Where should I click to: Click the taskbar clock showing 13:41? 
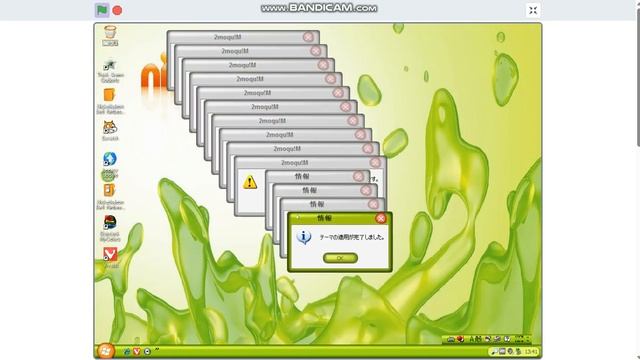point(531,351)
